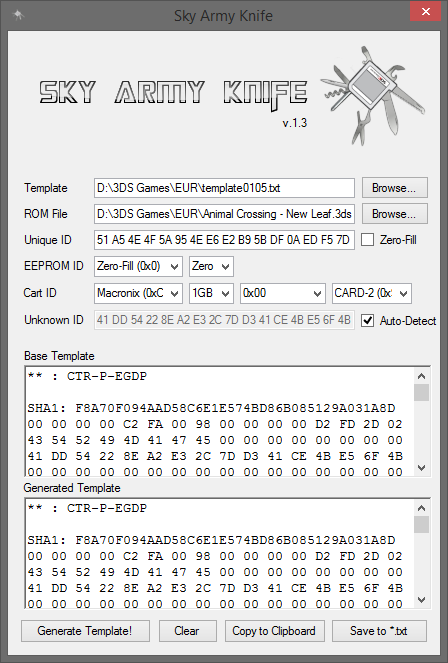448x663 pixels.
Task: Enable the Zero-Fill checkbox for Unique ID
Action: pos(367,240)
